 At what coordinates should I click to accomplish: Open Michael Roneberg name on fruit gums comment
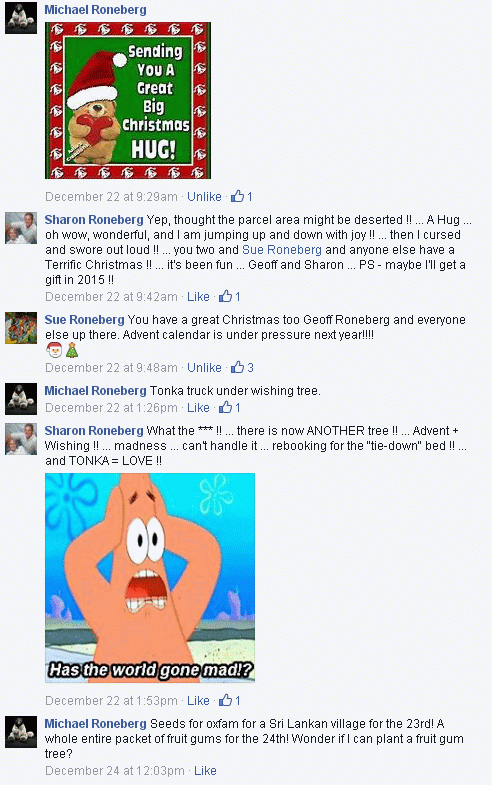(96, 724)
